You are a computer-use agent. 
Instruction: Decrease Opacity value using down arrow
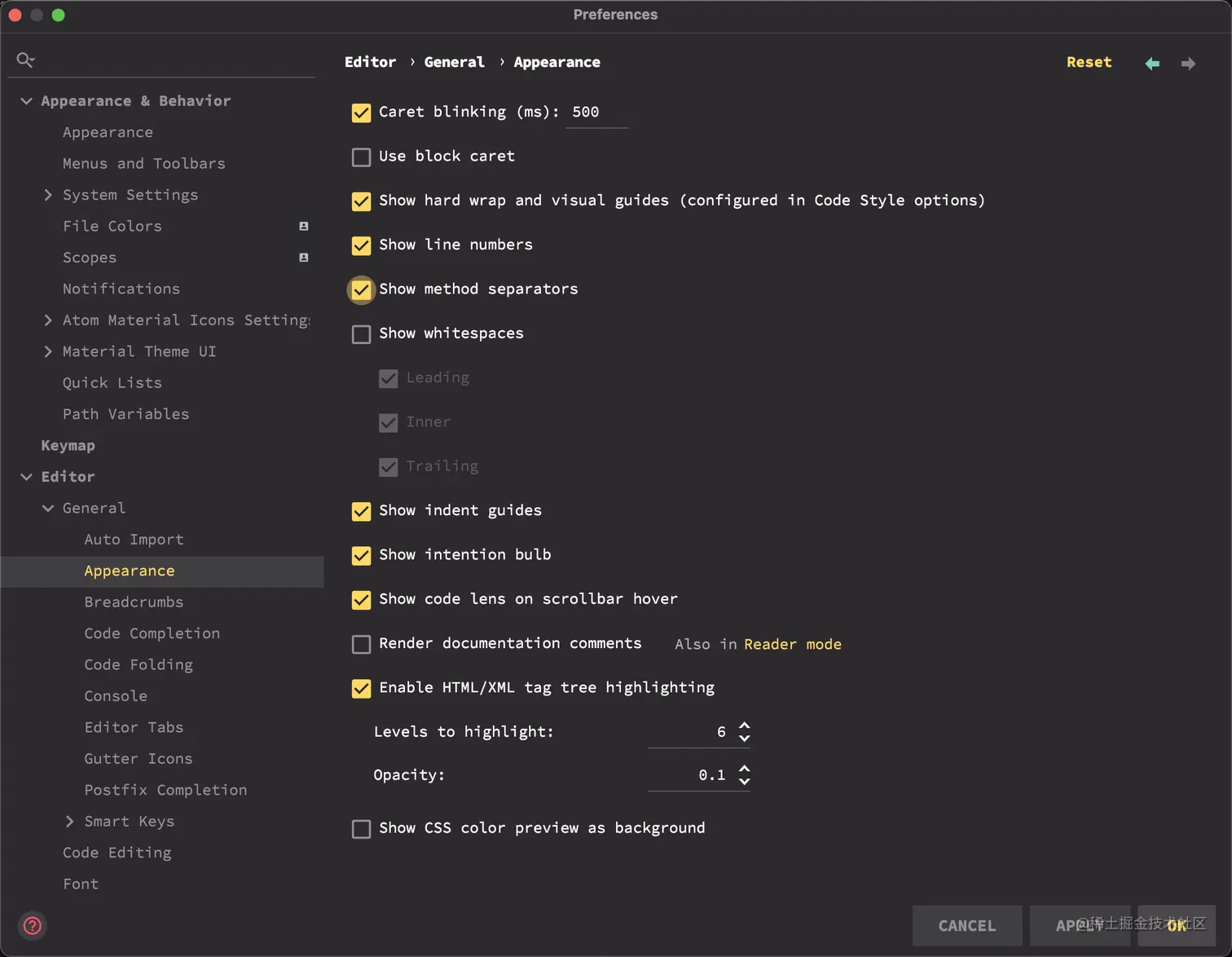[744, 781]
